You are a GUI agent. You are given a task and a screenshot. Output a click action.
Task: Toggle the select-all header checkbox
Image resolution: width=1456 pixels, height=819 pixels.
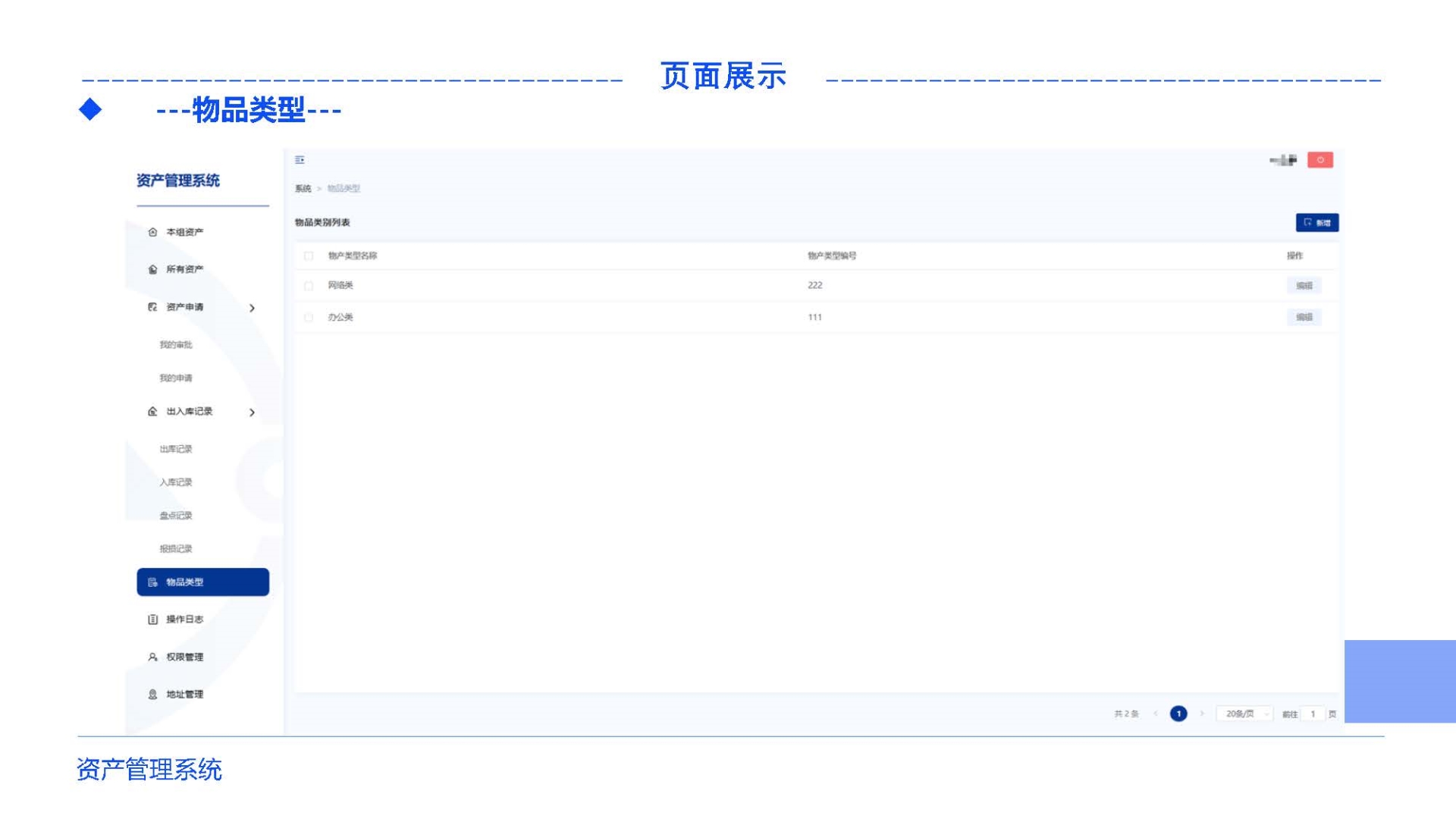pos(309,256)
